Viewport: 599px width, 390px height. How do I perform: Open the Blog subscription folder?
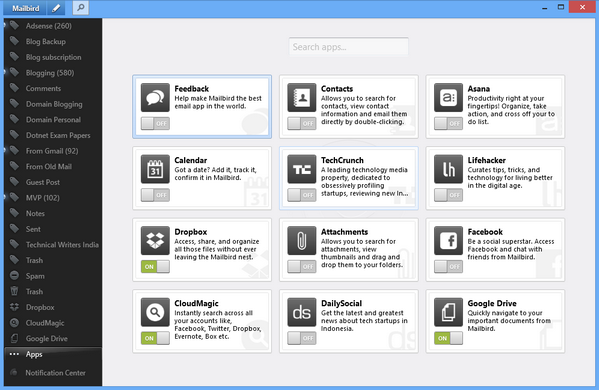coord(53,57)
